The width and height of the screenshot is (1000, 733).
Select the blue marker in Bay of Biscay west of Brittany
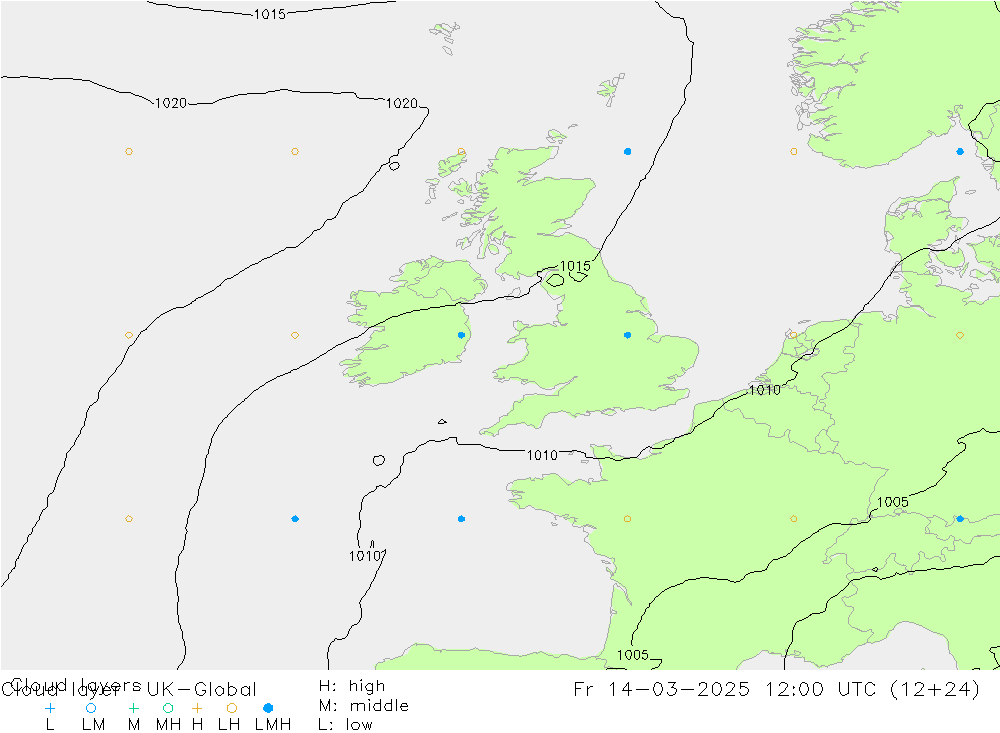(461, 519)
